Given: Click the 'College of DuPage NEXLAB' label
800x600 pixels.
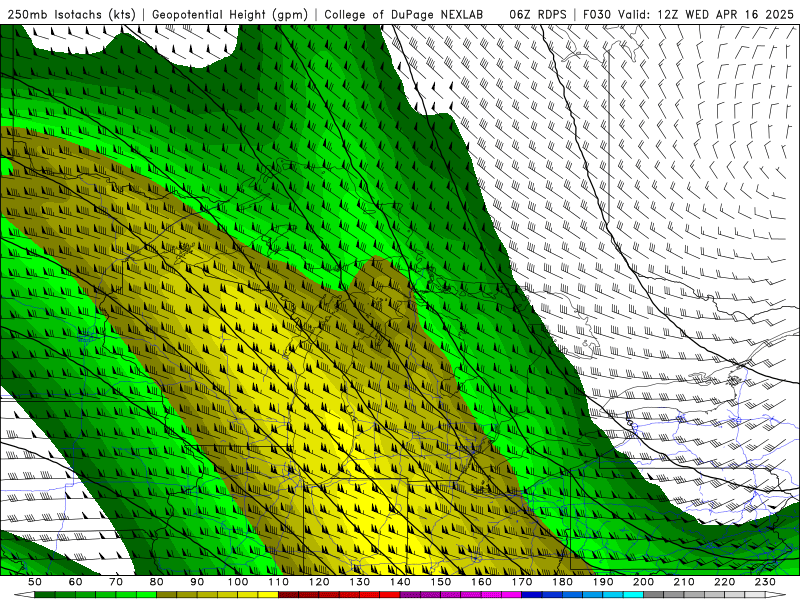Looking at the screenshot, I should (x=404, y=14).
